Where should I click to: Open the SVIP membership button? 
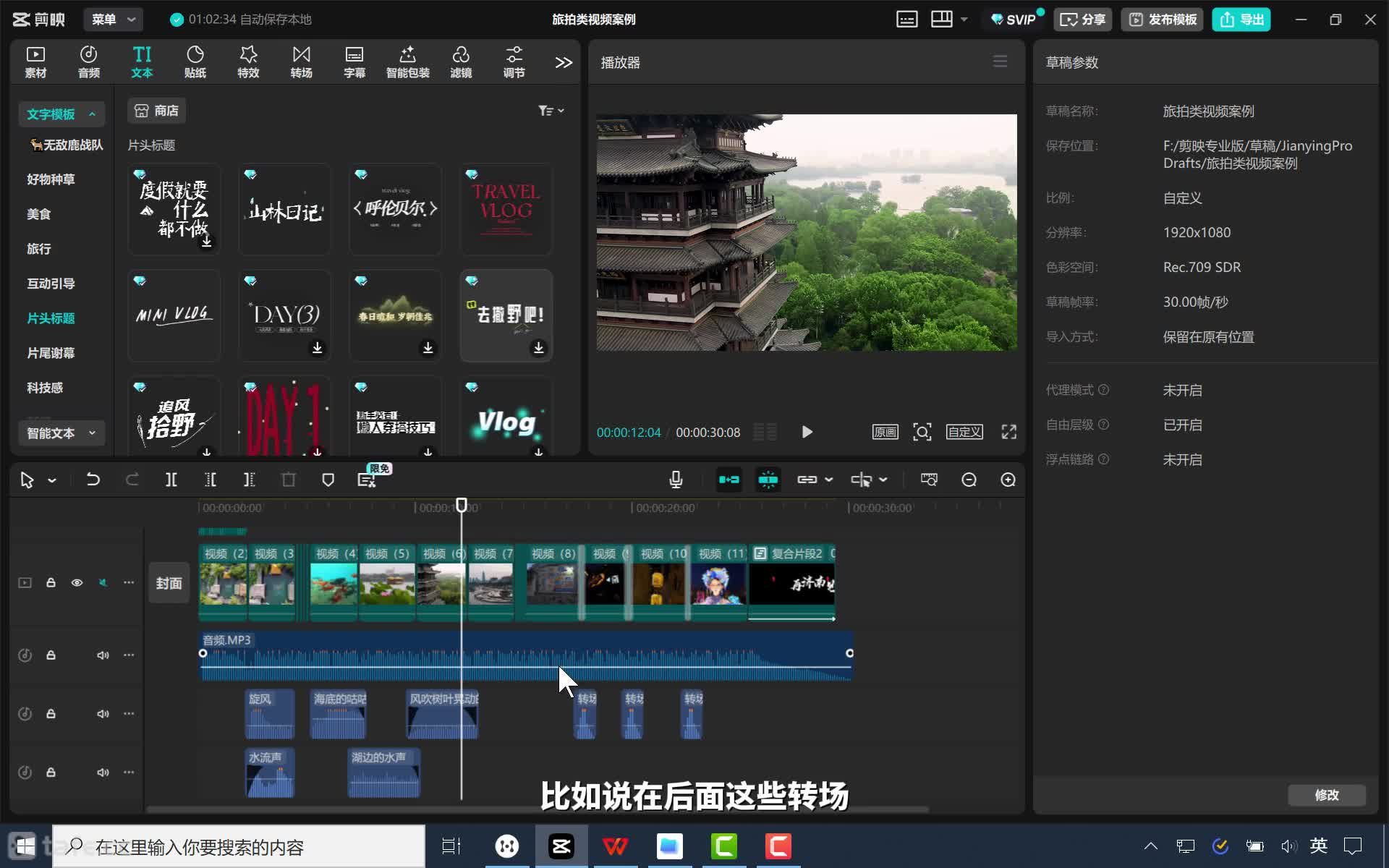pyautogui.click(x=1014, y=20)
